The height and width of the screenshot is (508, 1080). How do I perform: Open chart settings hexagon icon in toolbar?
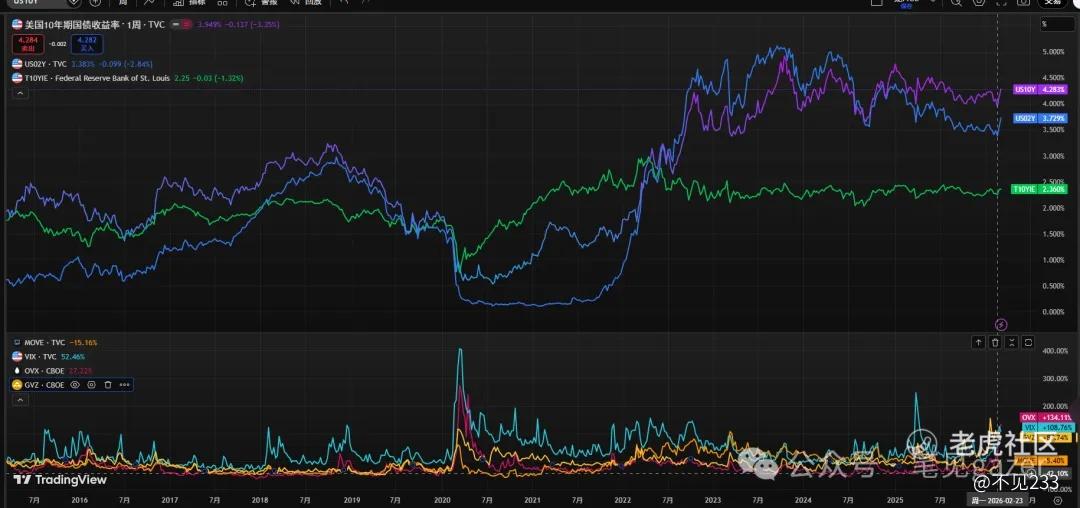(x=979, y=3)
